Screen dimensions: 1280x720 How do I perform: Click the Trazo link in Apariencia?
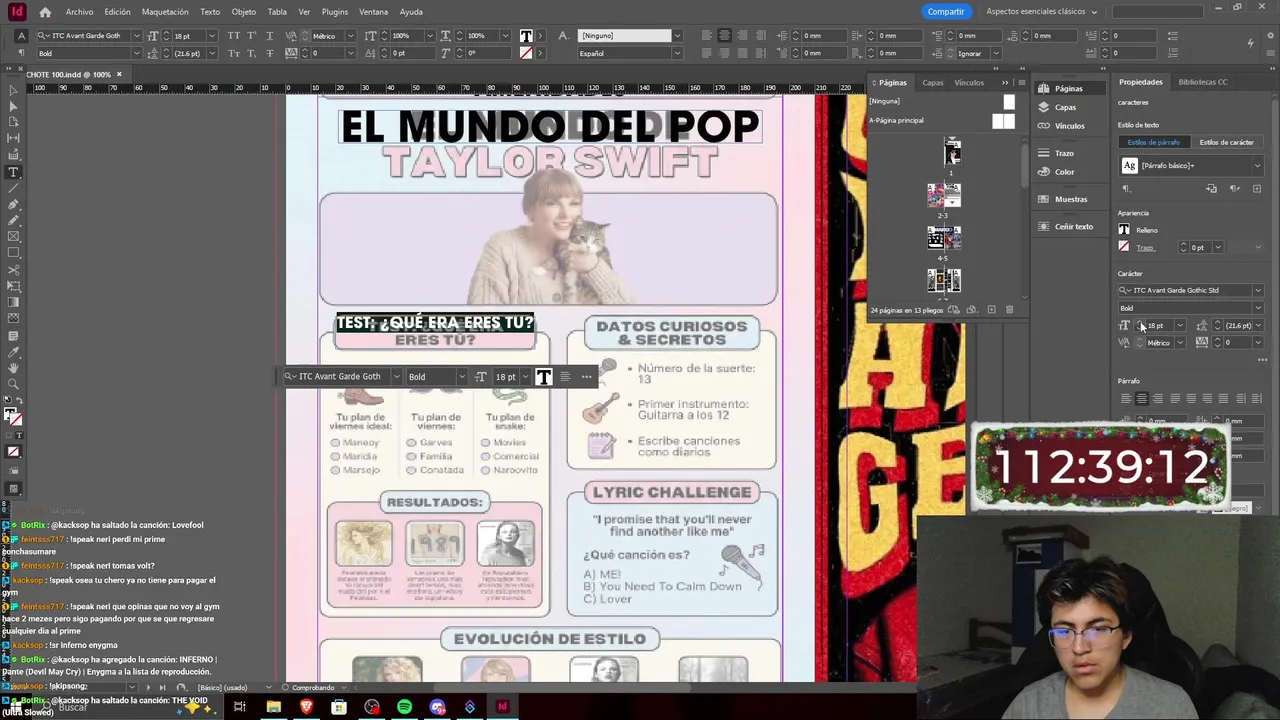pos(1145,248)
